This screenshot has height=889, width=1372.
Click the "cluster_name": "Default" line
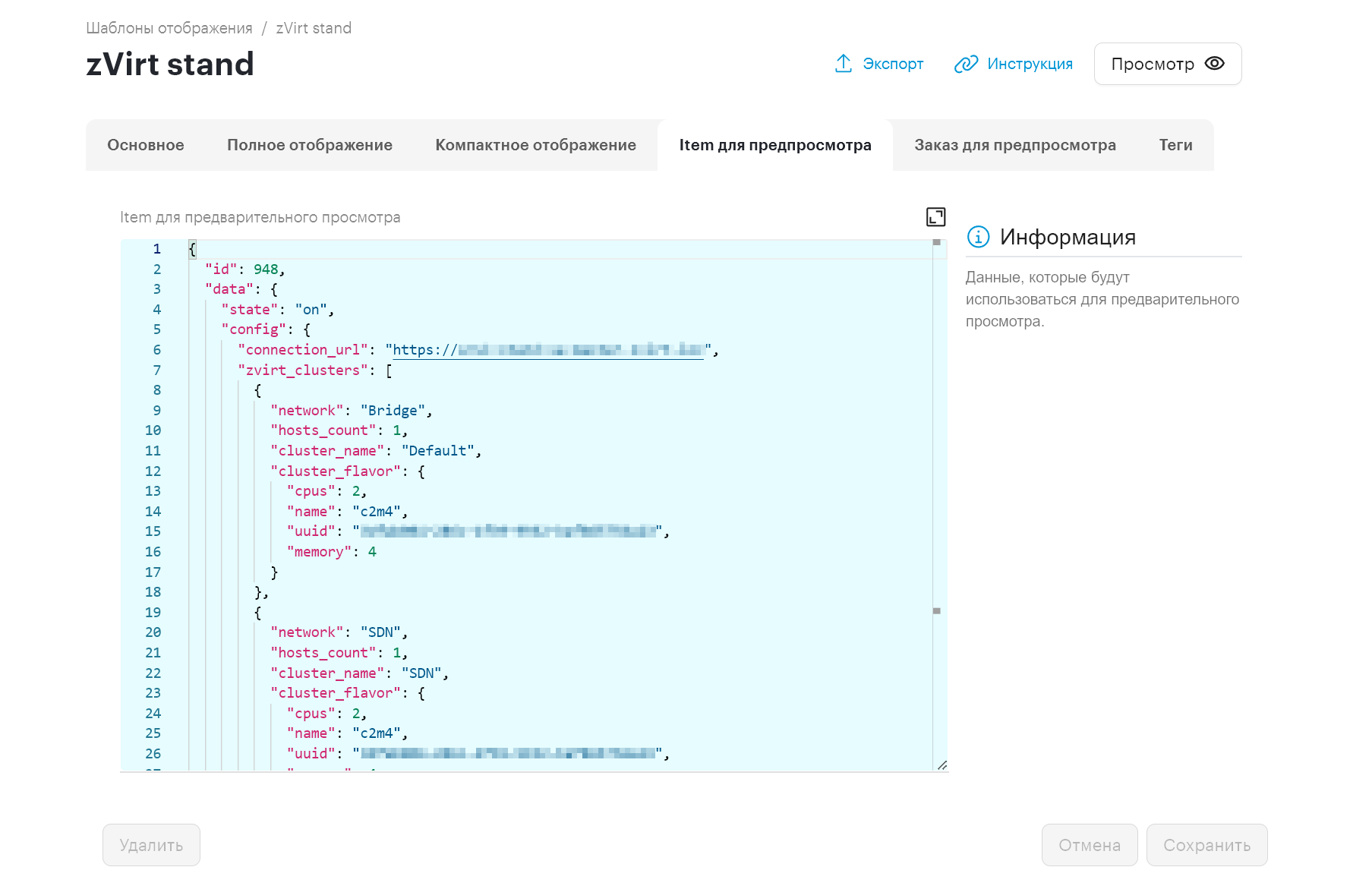[376, 451]
